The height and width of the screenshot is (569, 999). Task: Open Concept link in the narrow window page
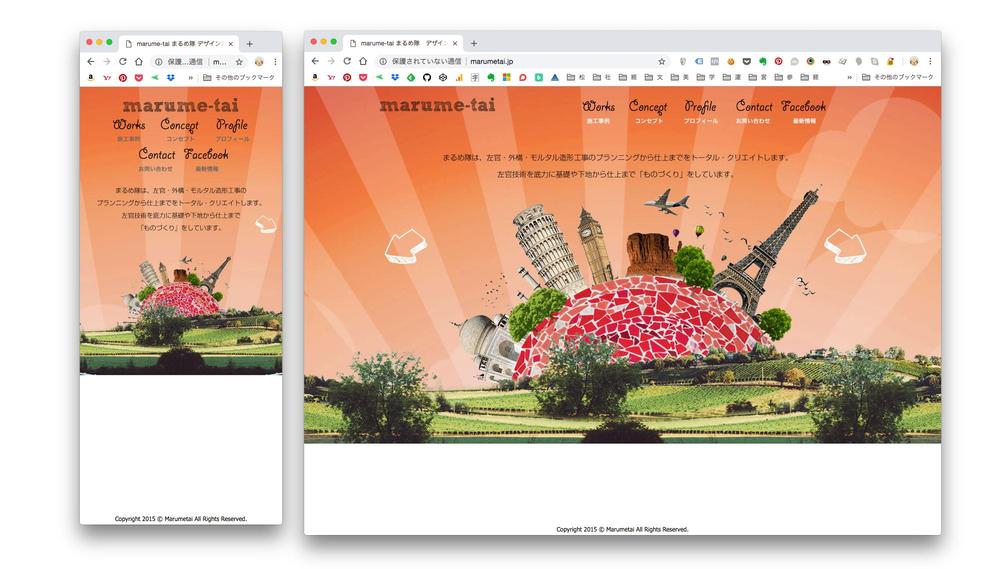coord(180,129)
